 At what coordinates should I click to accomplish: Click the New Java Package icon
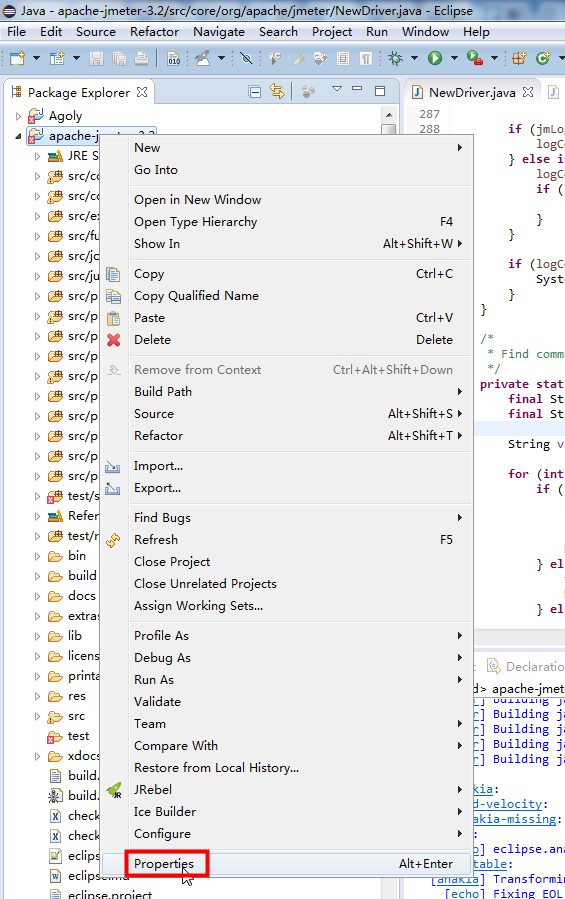(519, 58)
